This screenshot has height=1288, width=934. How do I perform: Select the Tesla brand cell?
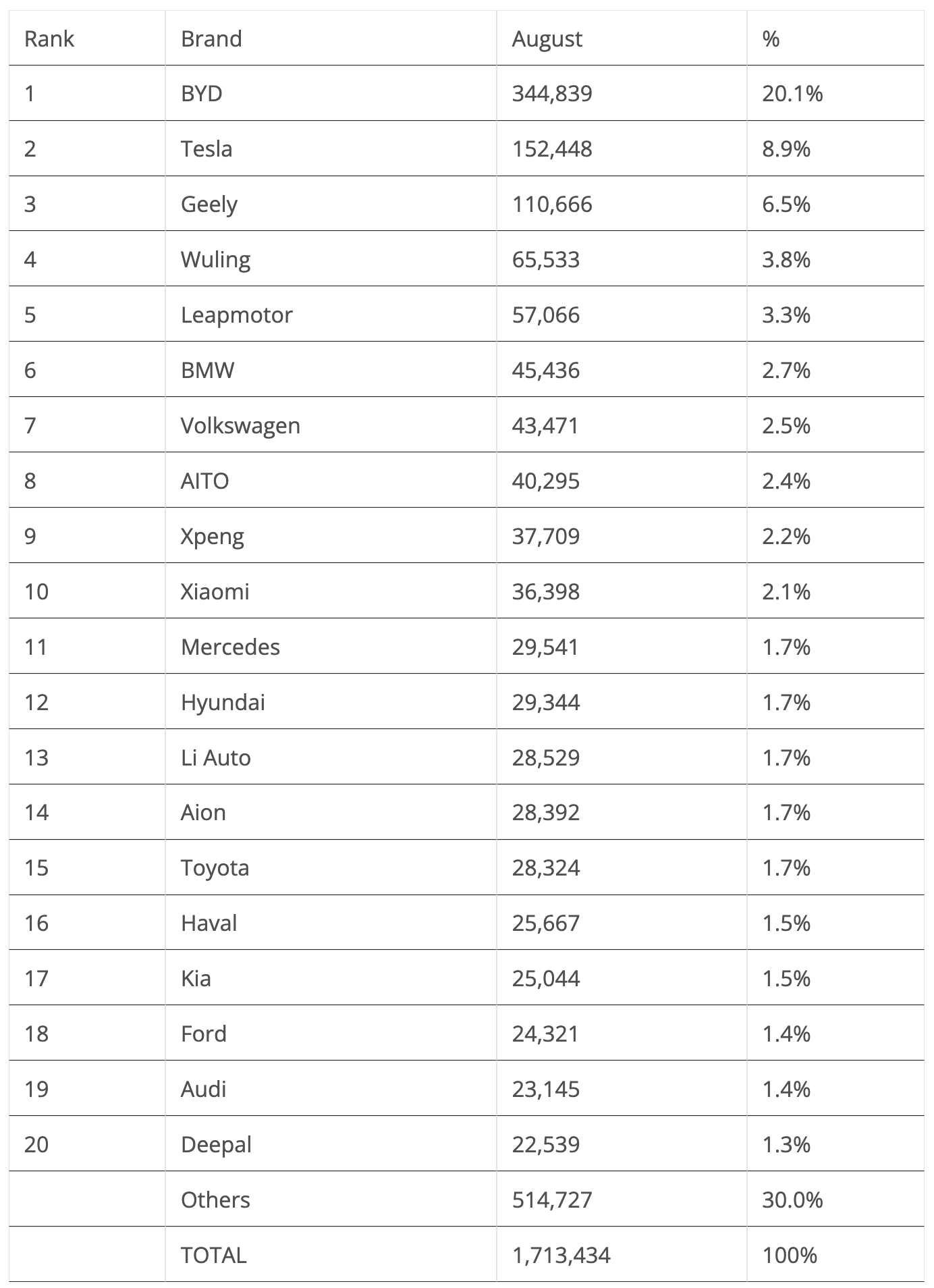point(207,149)
